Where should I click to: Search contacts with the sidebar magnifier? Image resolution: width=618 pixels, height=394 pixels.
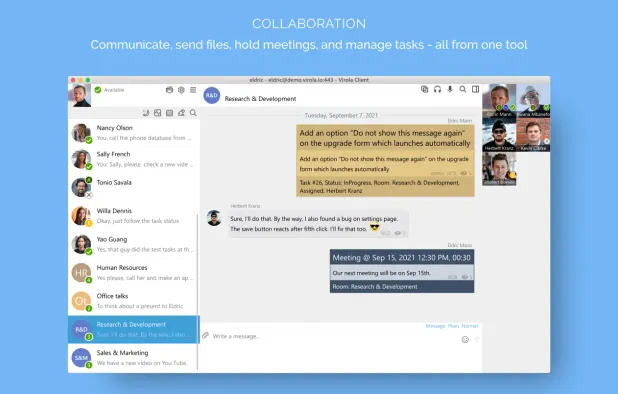[x=193, y=113]
